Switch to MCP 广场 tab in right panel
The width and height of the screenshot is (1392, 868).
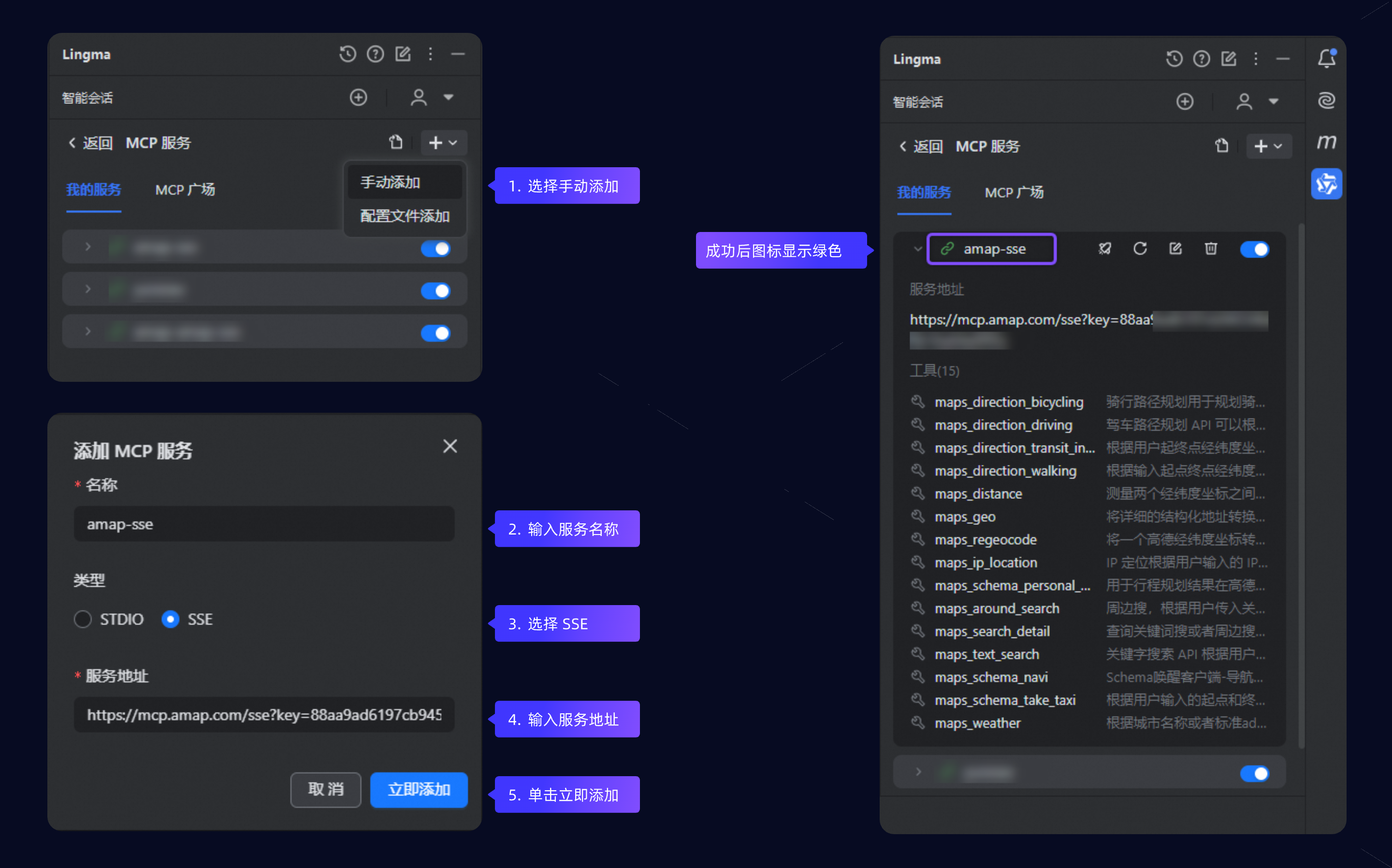(1015, 192)
